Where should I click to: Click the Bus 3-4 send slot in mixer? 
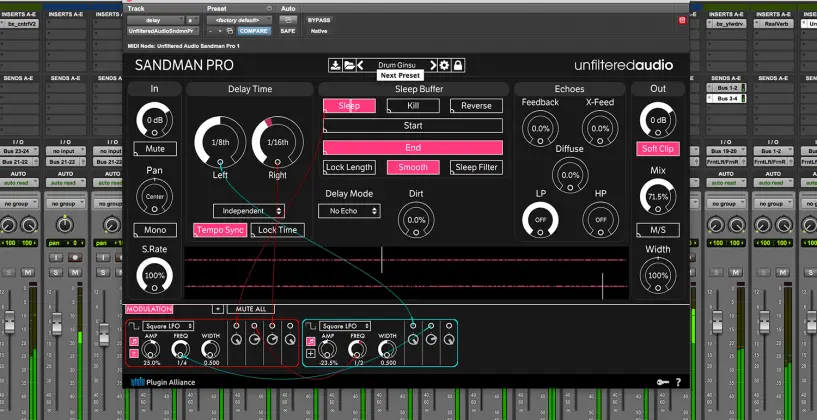[726, 98]
